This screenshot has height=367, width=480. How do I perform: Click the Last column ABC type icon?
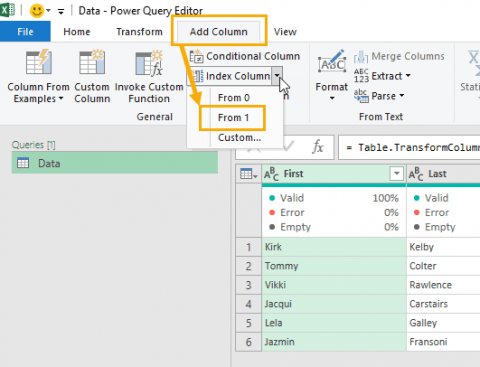pos(416,174)
